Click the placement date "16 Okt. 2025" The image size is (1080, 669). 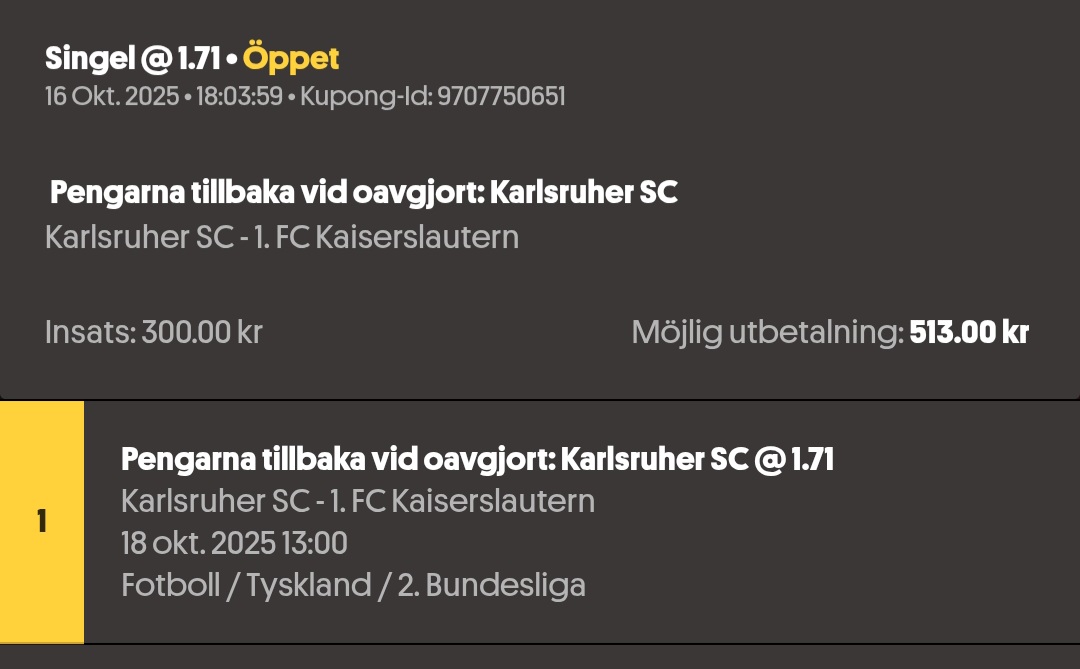pos(111,97)
